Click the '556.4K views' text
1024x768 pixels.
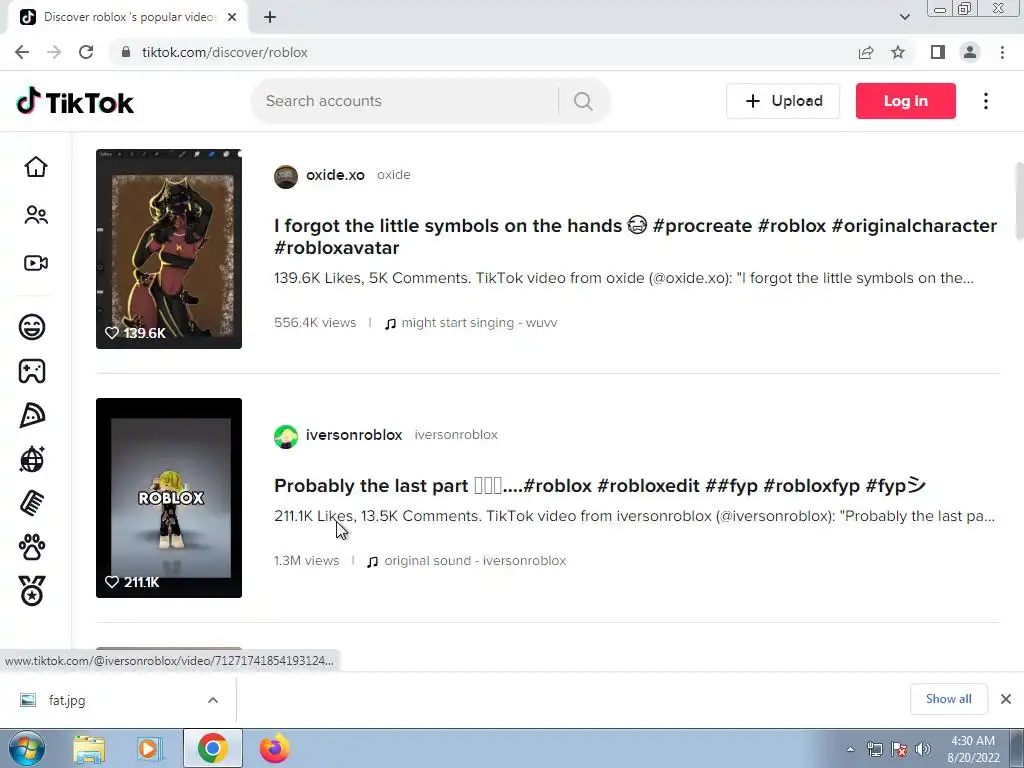pyautogui.click(x=315, y=323)
